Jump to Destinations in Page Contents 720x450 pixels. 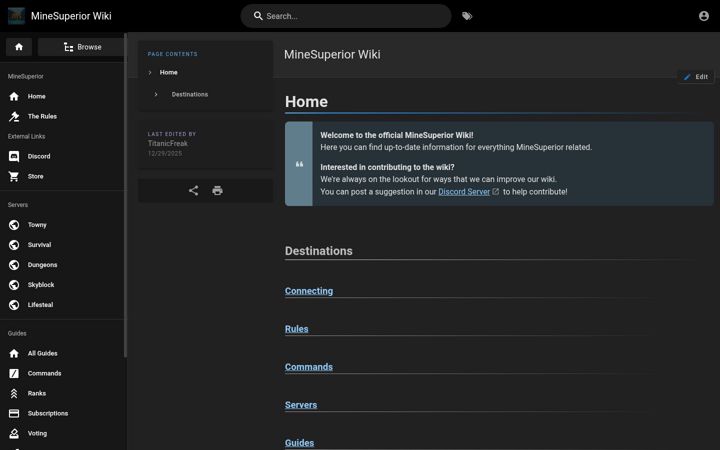click(190, 95)
